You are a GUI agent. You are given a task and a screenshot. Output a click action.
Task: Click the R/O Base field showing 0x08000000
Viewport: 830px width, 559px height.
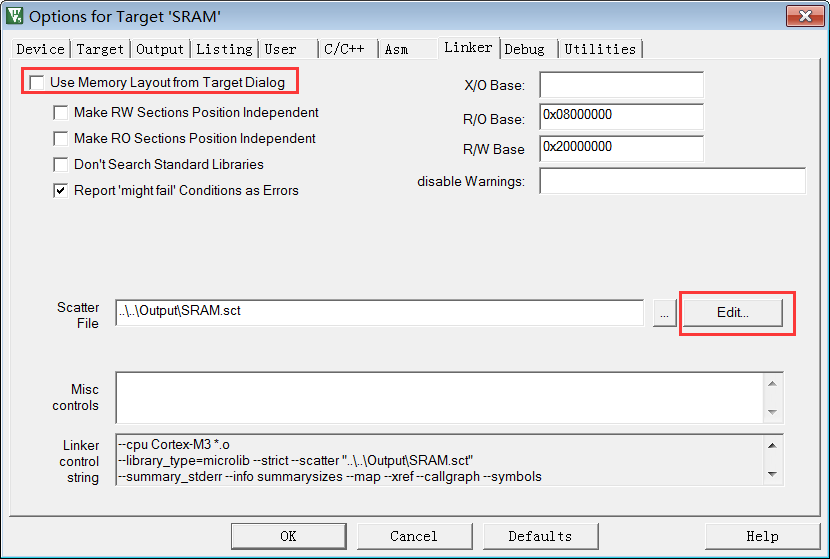pos(621,116)
